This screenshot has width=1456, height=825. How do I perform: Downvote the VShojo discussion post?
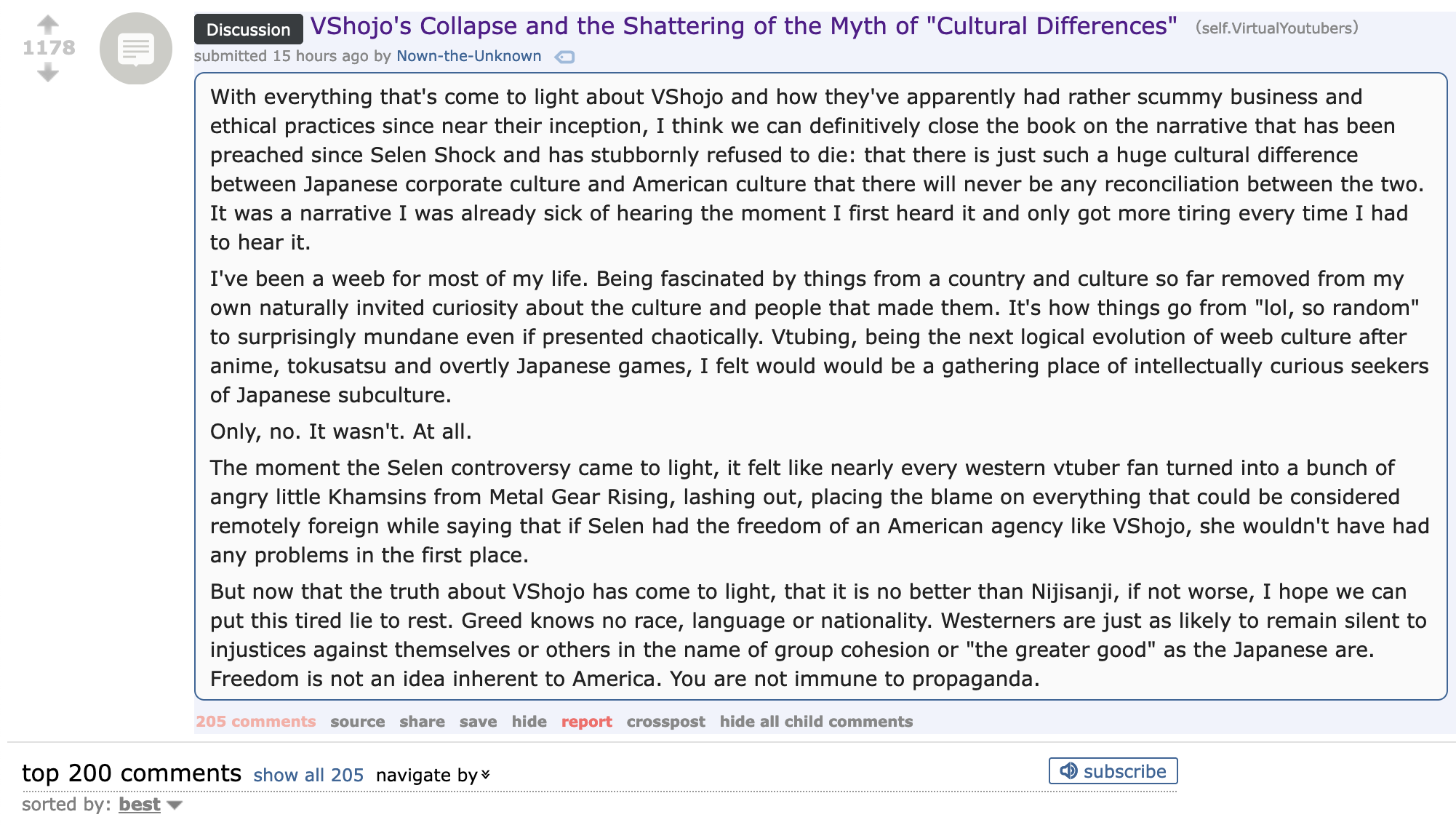48,72
